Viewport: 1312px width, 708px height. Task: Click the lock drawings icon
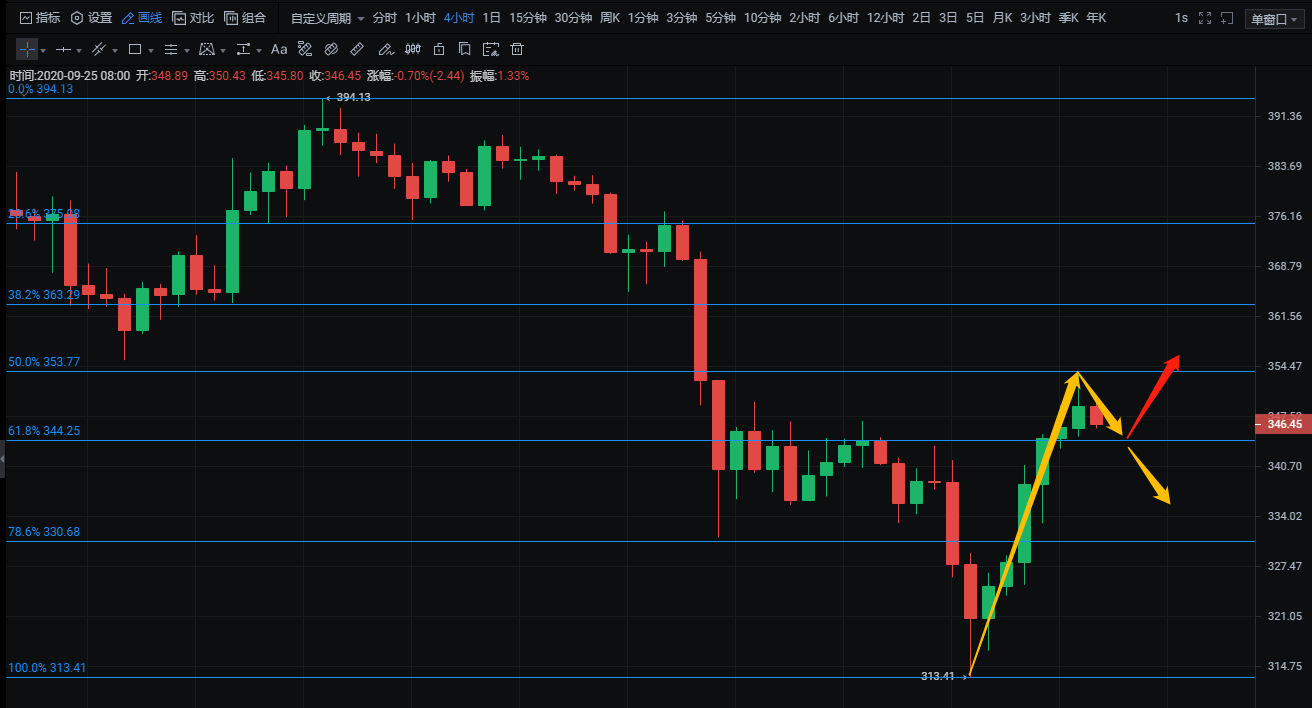point(438,49)
